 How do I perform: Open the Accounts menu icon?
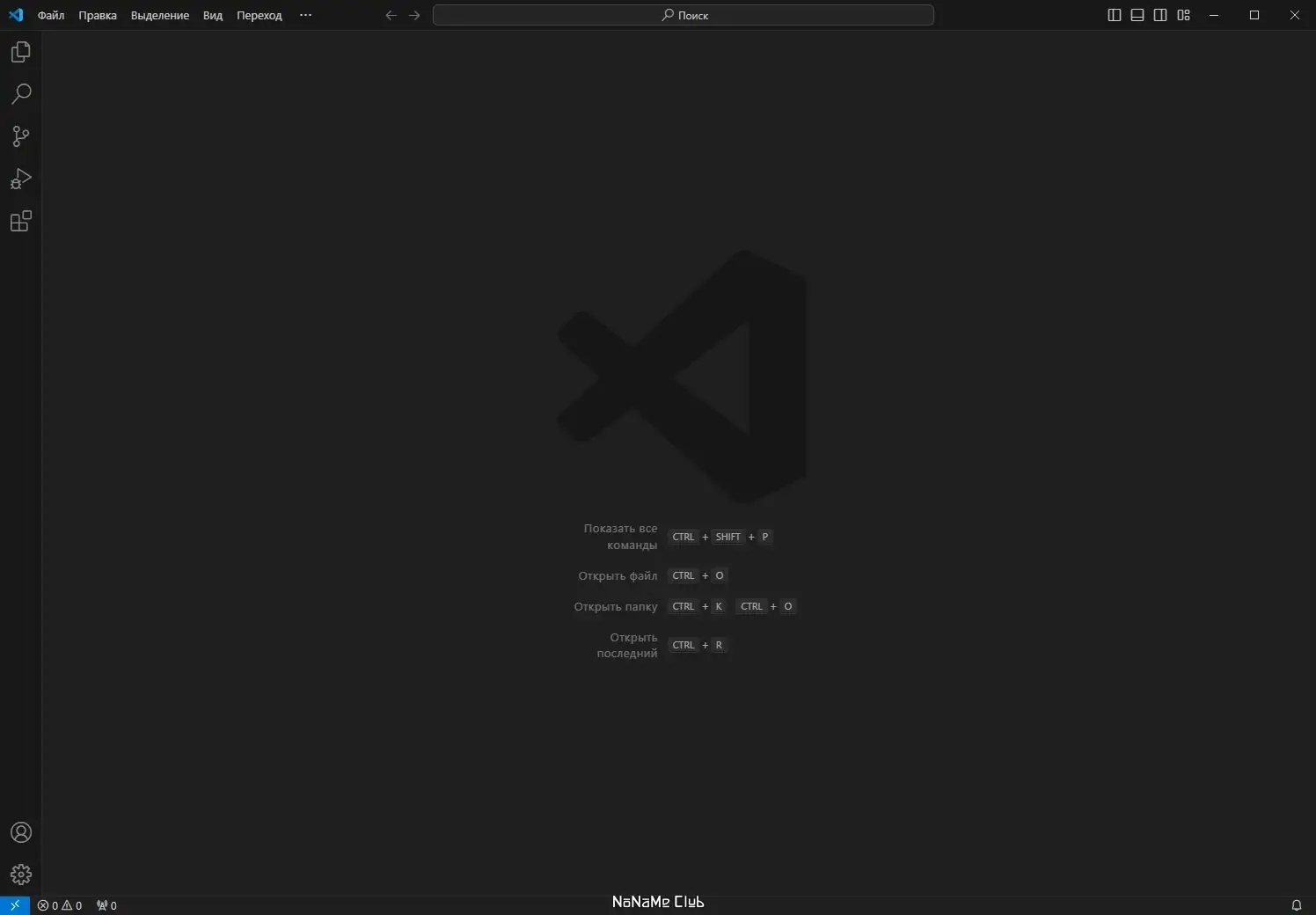tap(21, 832)
